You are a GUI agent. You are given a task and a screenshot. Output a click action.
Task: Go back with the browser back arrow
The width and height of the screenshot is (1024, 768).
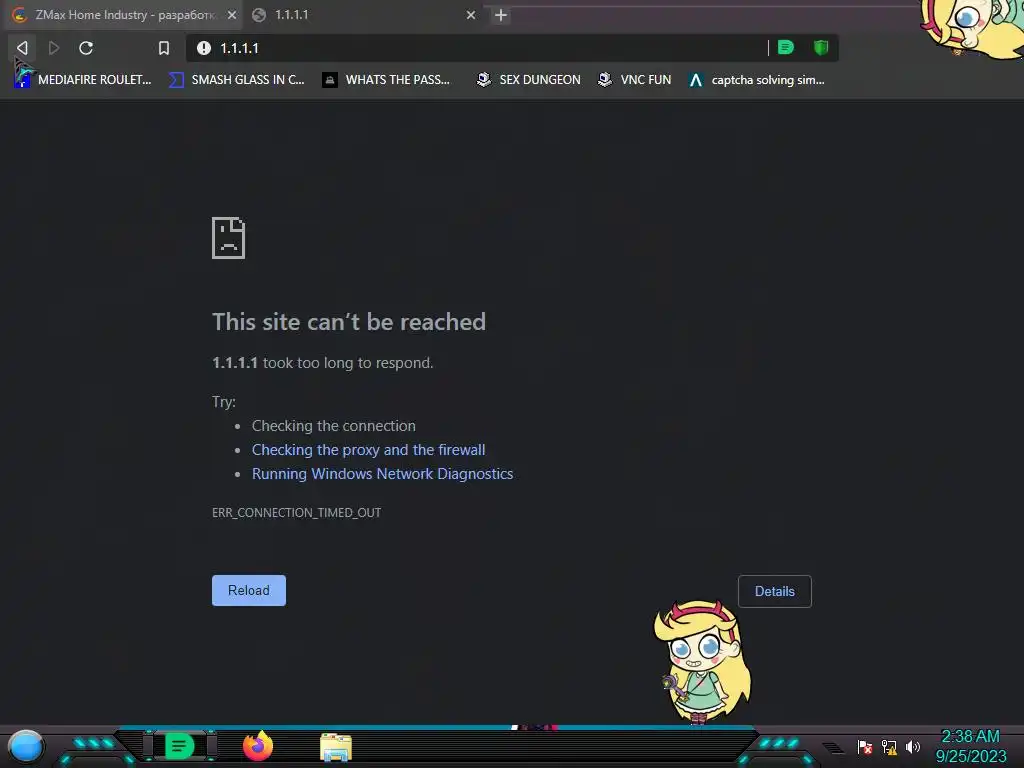click(22, 48)
